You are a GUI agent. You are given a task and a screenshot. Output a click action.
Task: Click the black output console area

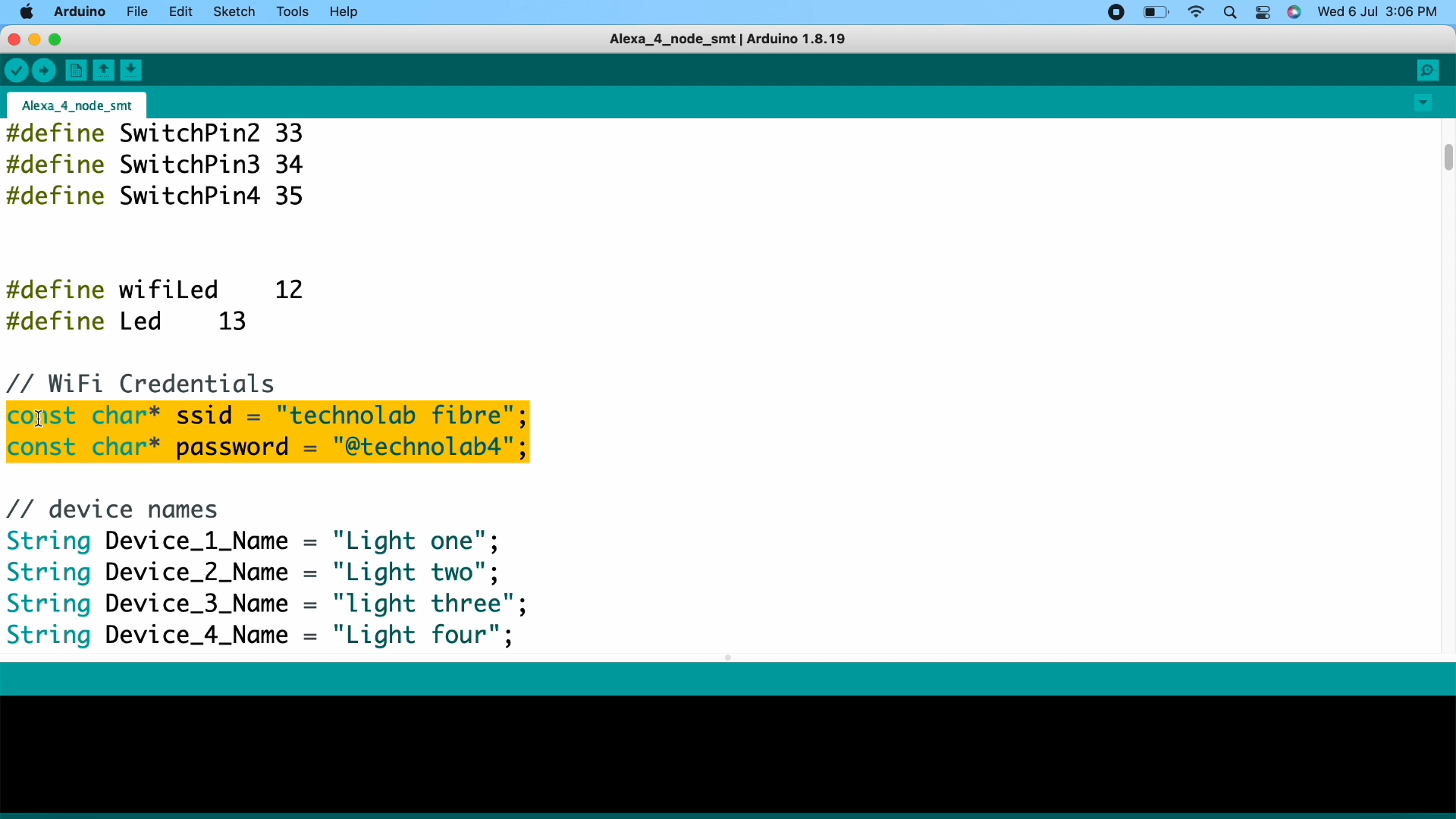[728, 755]
